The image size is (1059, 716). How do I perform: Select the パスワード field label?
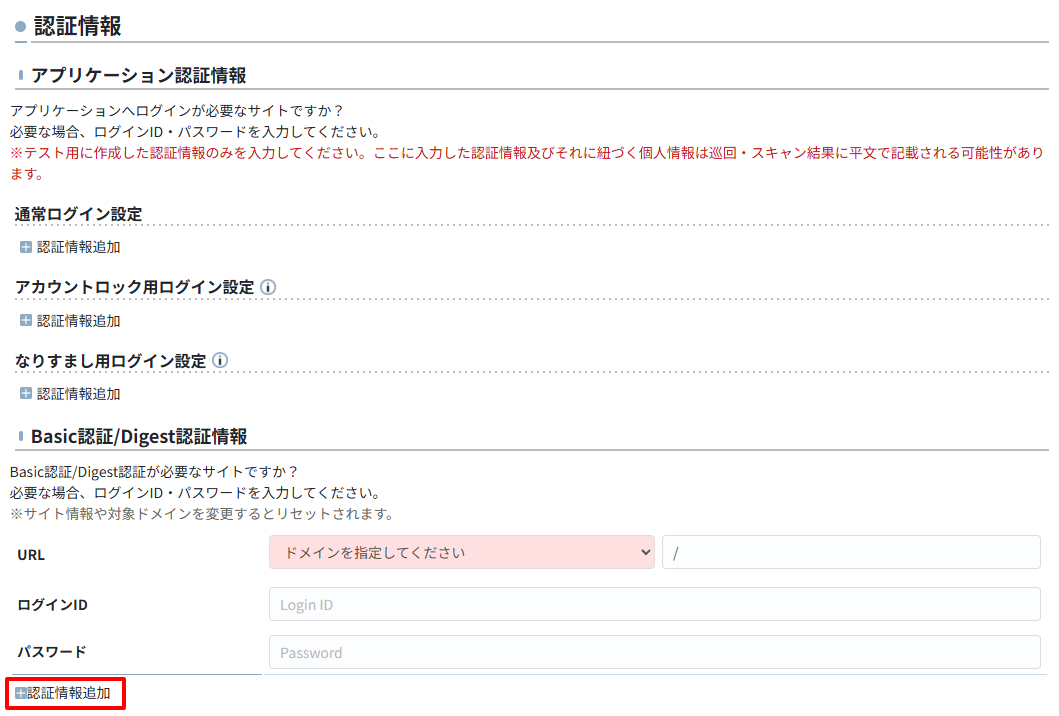pos(52,652)
